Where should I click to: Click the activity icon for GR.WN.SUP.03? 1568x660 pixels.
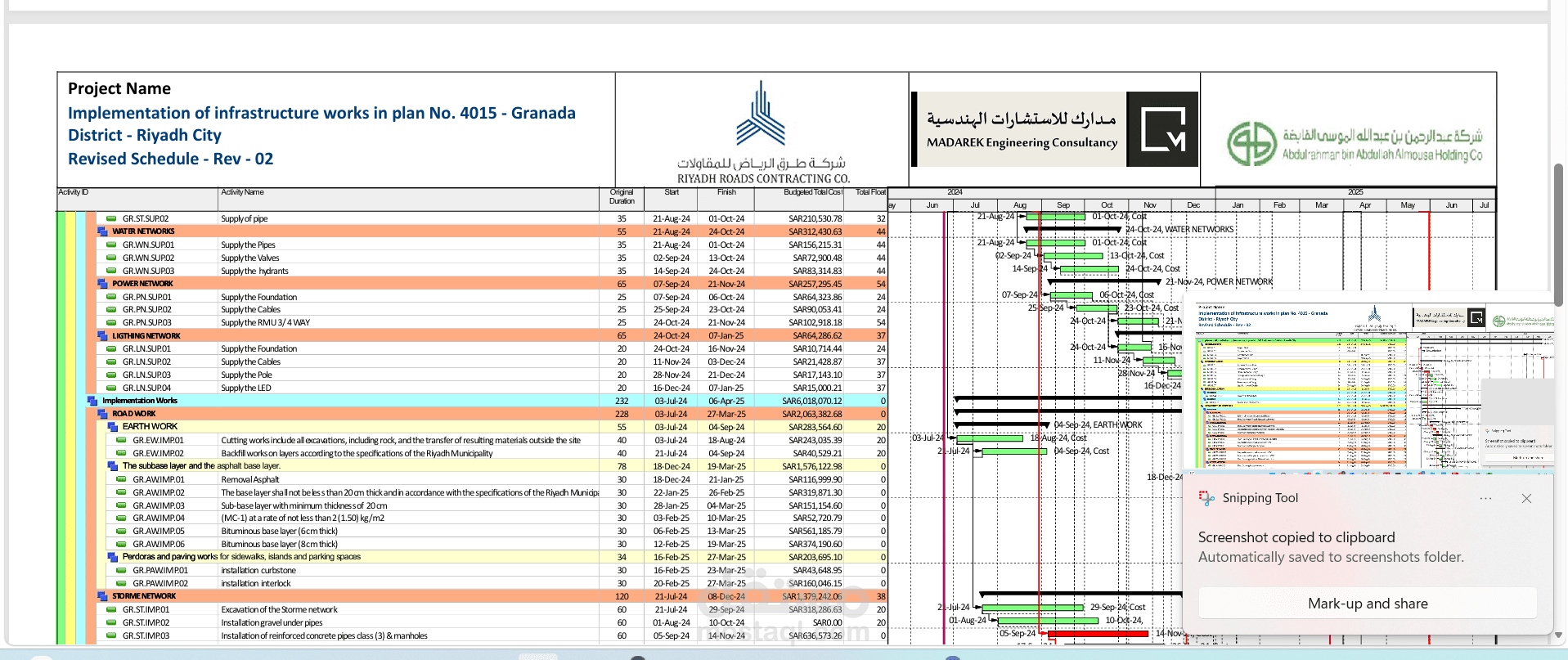pos(111,271)
